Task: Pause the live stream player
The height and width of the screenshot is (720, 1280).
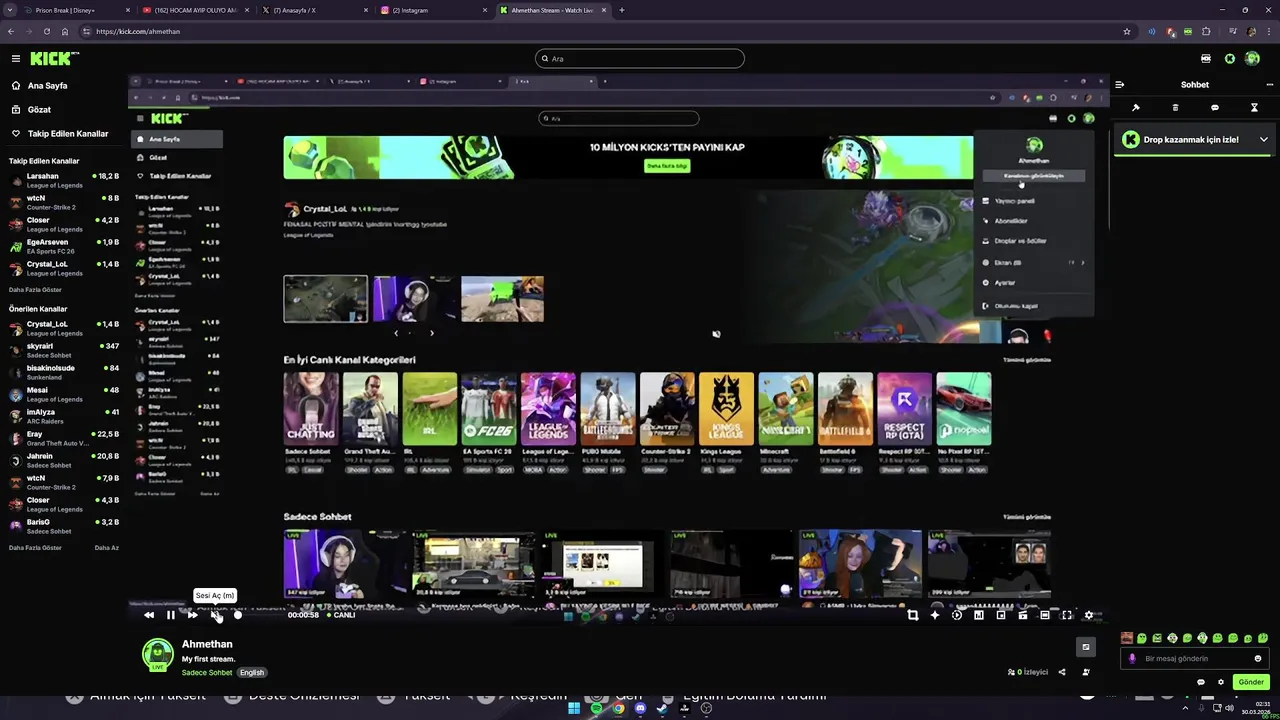Action: coord(170,615)
